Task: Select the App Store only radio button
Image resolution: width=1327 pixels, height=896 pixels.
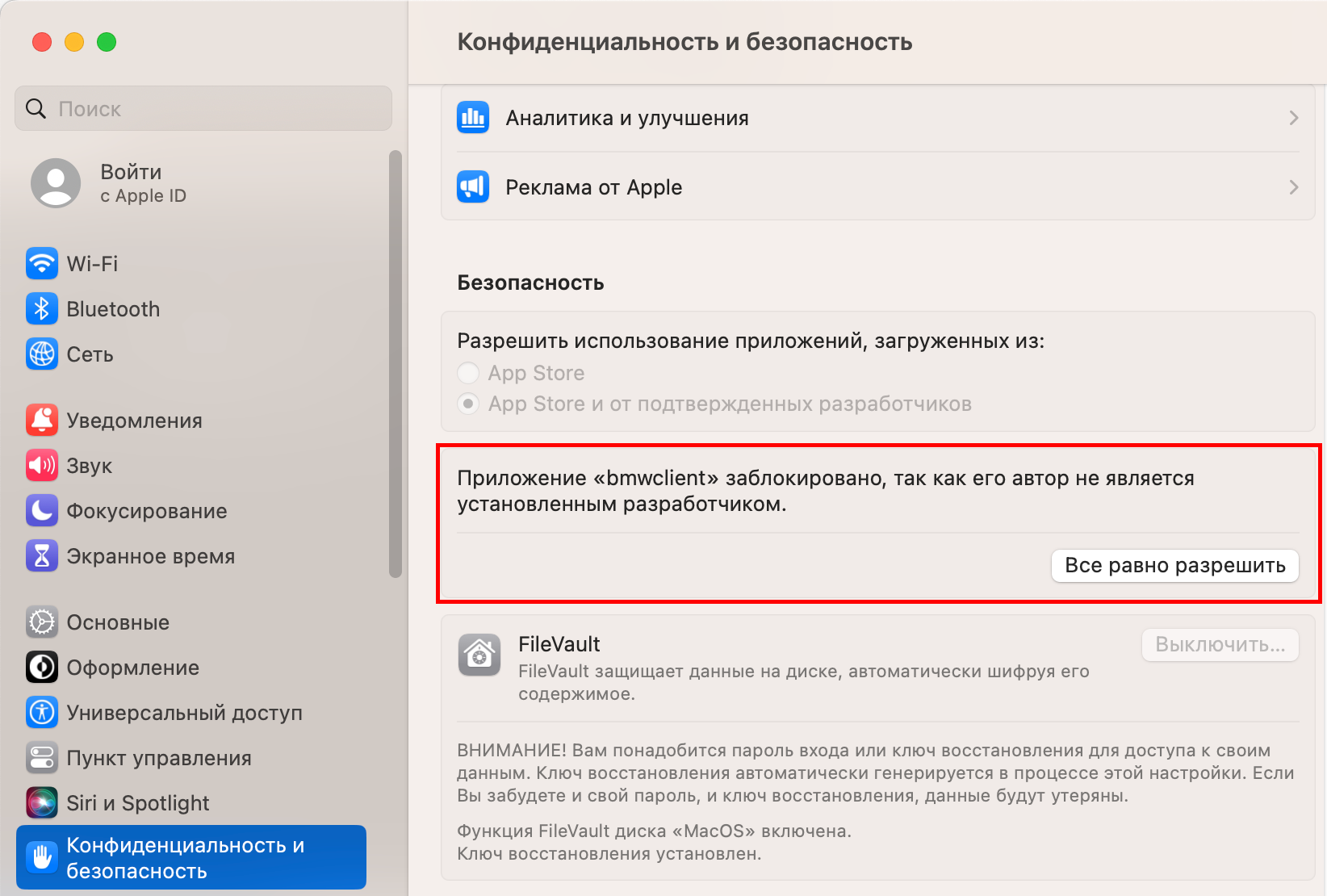Action: coord(468,373)
